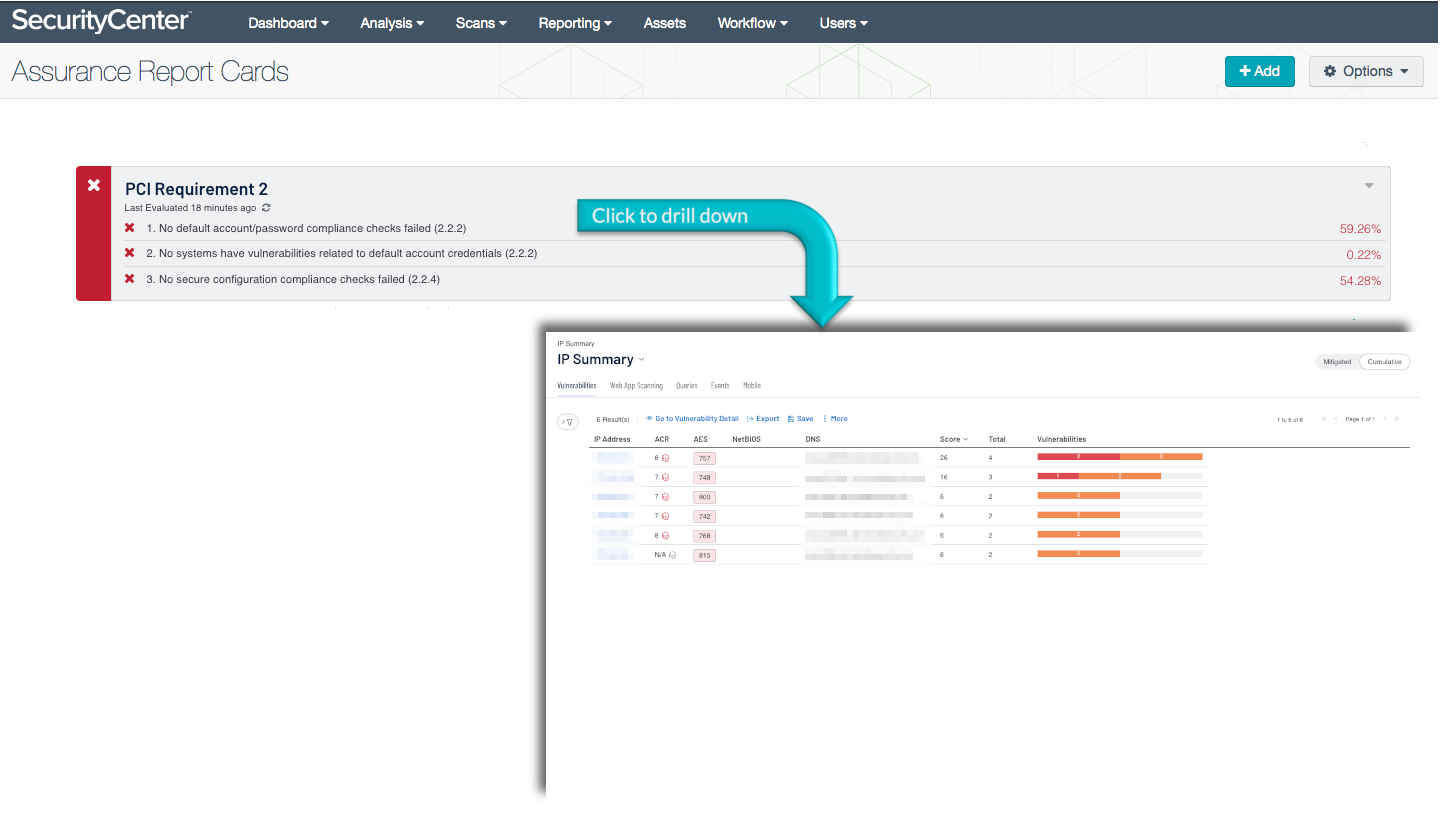
Task: Click the 59.26% value
Action: (x=1360, y=229)
